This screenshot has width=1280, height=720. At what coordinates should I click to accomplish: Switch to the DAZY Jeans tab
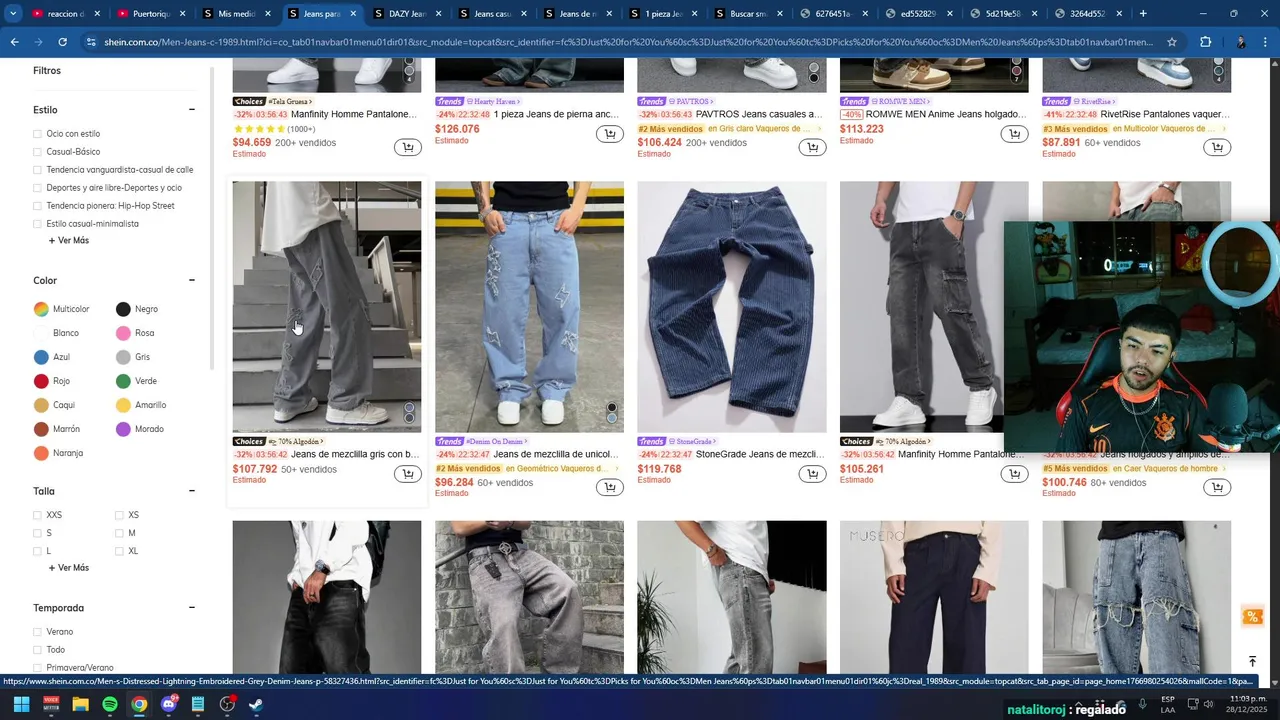coord(406,14)
